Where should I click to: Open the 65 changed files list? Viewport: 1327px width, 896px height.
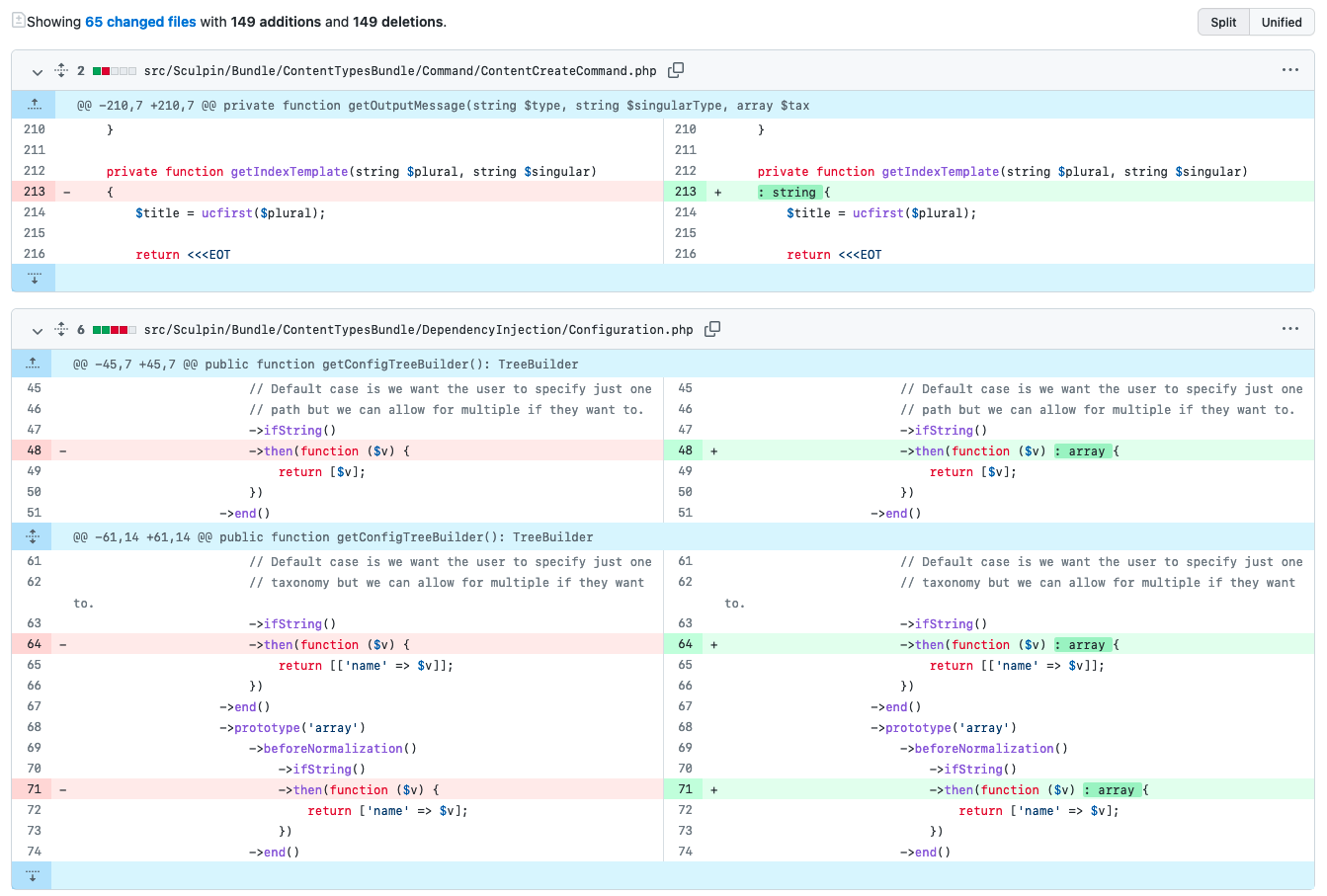tap(140, 22)
